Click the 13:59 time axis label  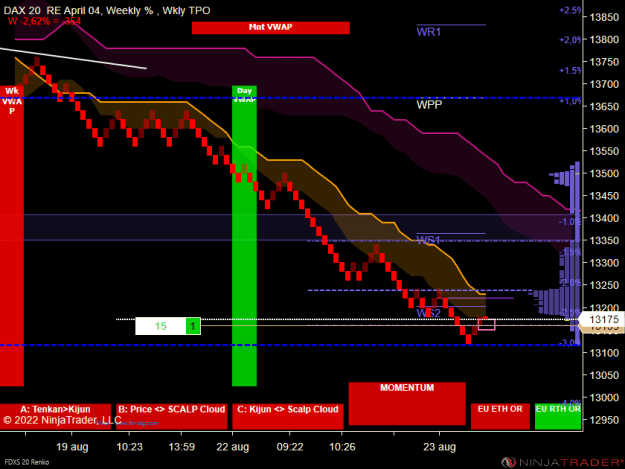181,447
